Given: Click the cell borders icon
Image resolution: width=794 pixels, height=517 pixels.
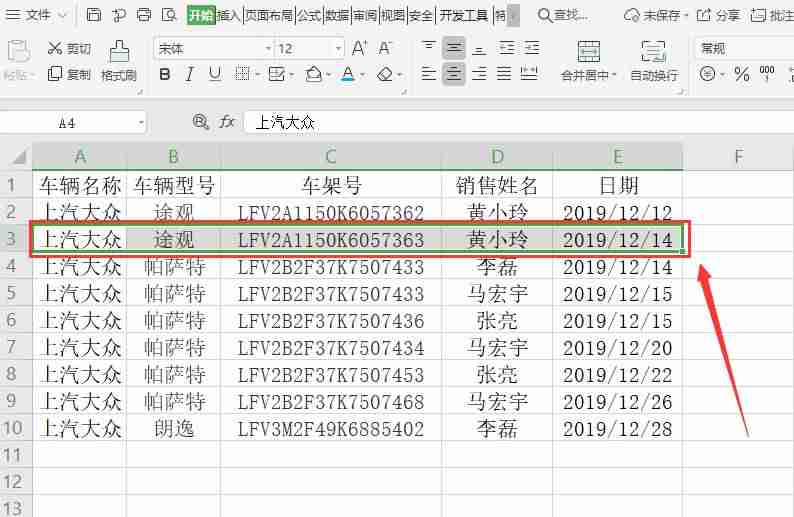Looking at the screenshot, I should (x=242, y=74).
